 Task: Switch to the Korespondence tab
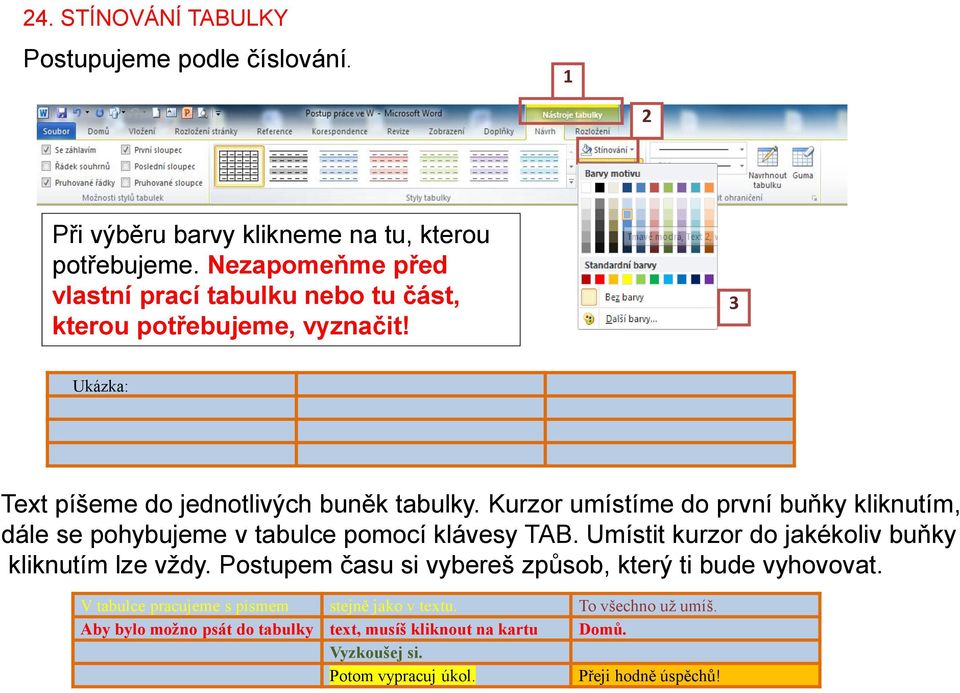pos(339,132)
